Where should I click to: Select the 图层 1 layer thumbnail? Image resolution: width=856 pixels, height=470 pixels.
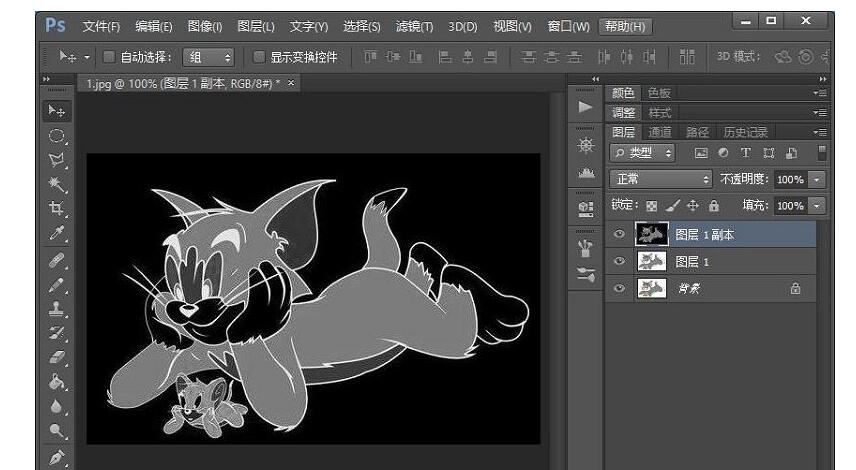653,262
